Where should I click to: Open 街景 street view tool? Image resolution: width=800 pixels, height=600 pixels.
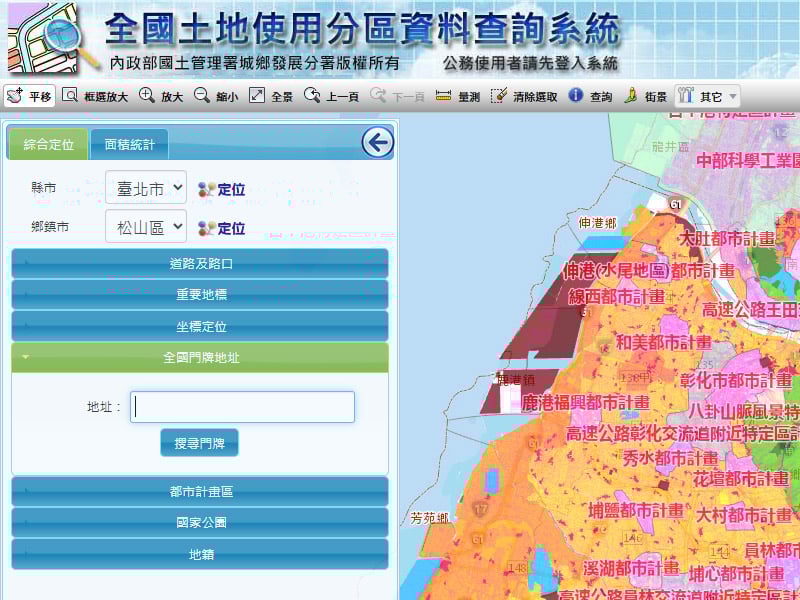point(645,96)
